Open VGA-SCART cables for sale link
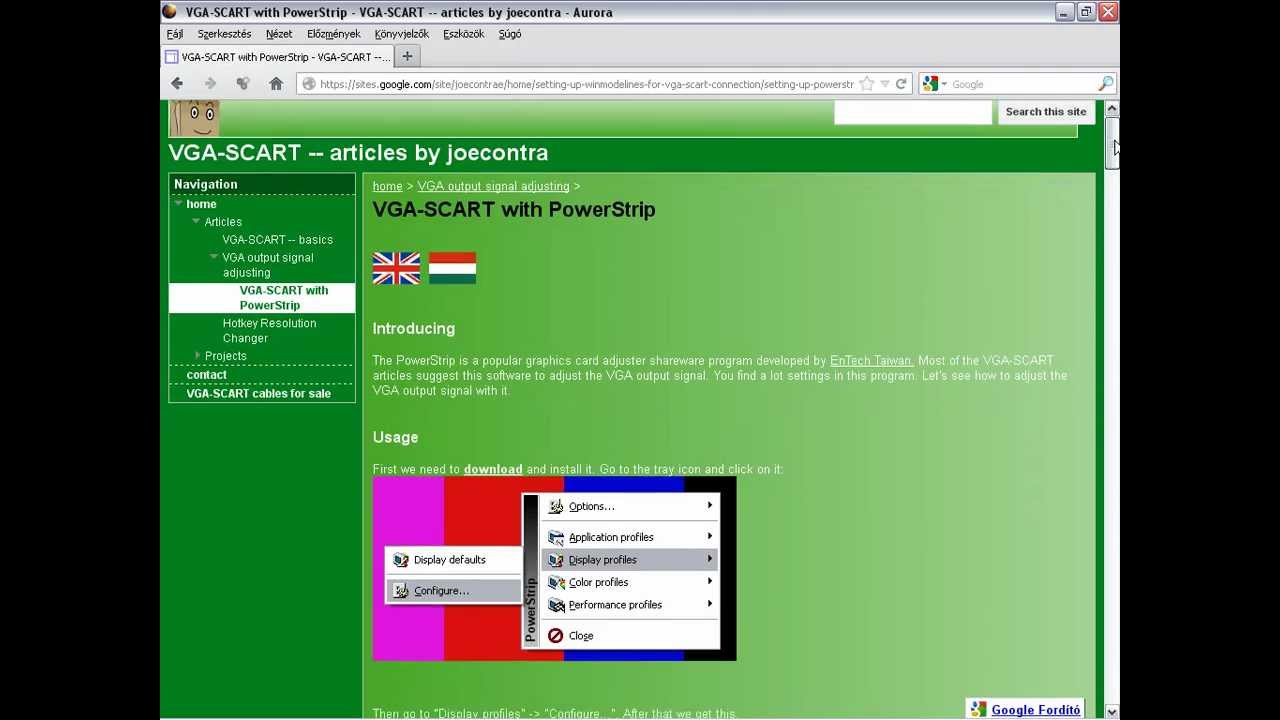 (x=258, y=394)
